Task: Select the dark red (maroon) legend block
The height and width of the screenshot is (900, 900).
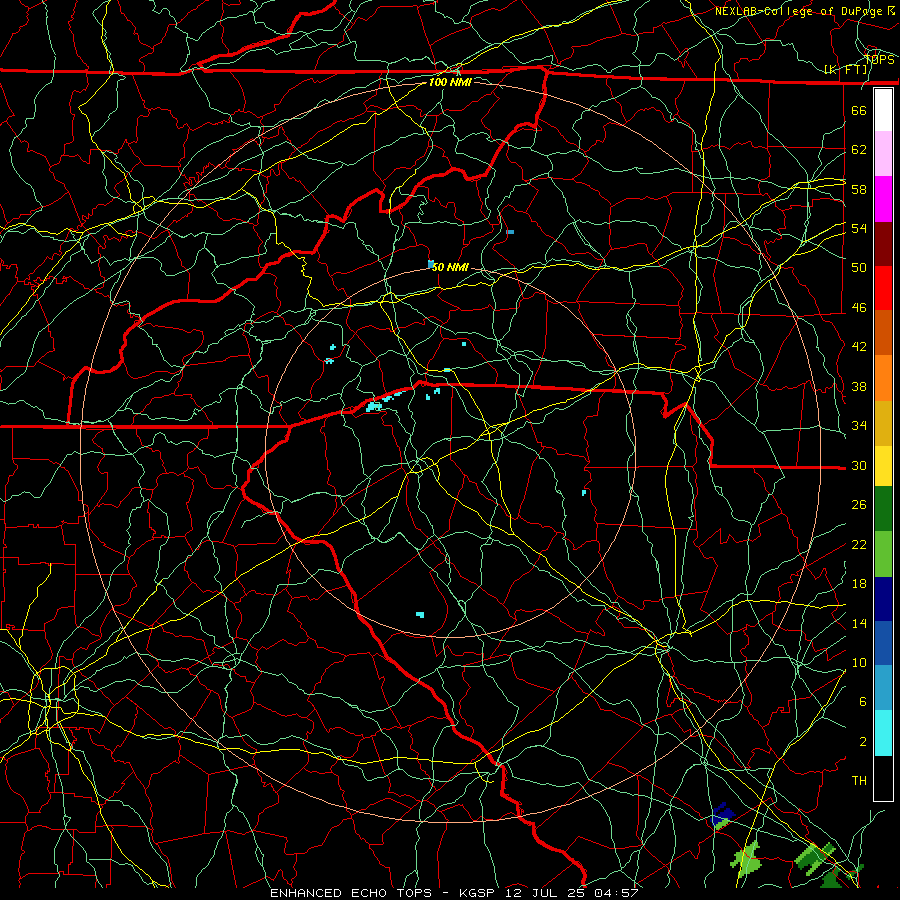Action: tap(883, 244)
